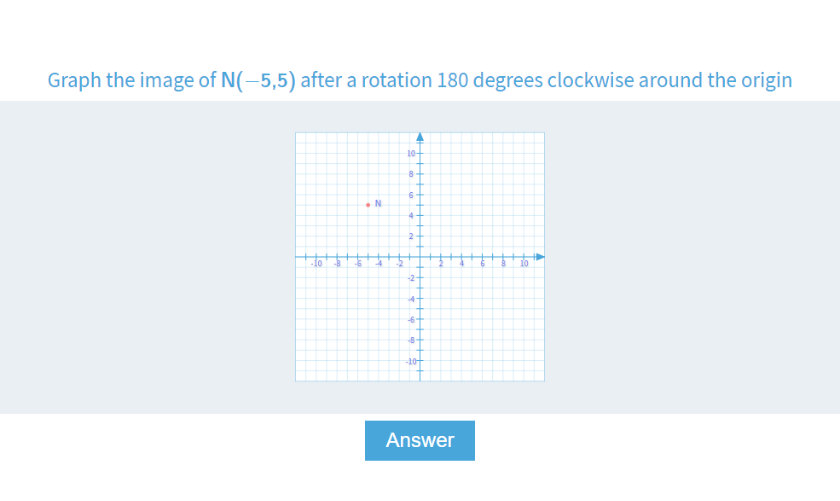Viewport: 840px width, 501px height.
Task: Click the red point N on the graph
Action: click(368, 205)
